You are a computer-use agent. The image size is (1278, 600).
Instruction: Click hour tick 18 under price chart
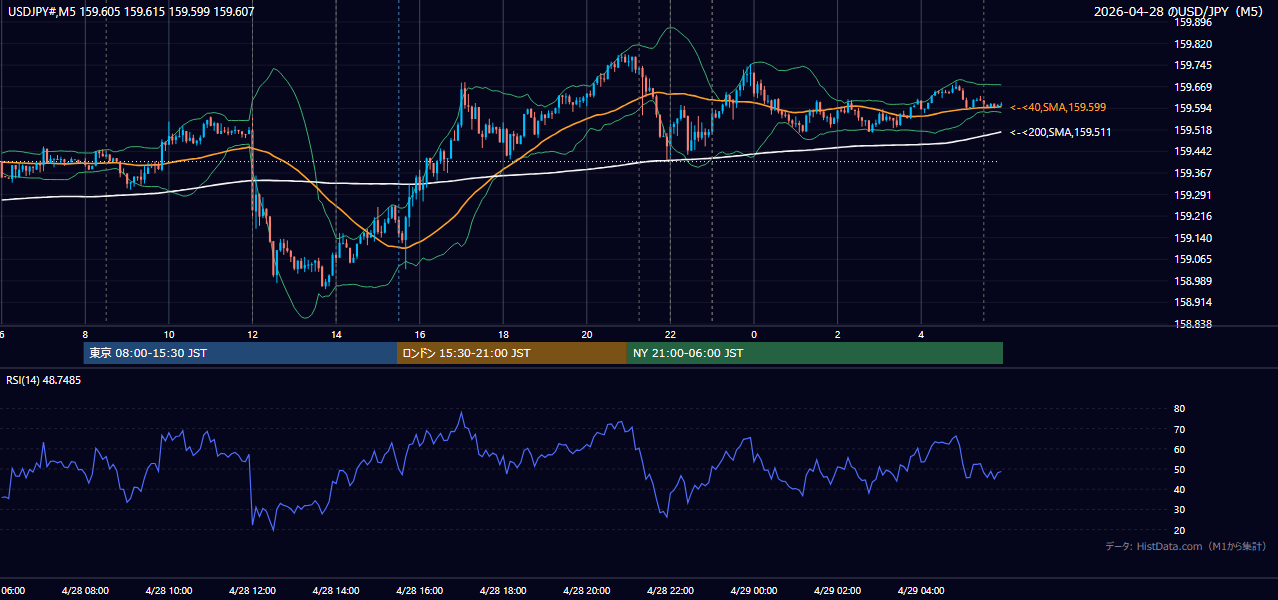coord(503,335)
